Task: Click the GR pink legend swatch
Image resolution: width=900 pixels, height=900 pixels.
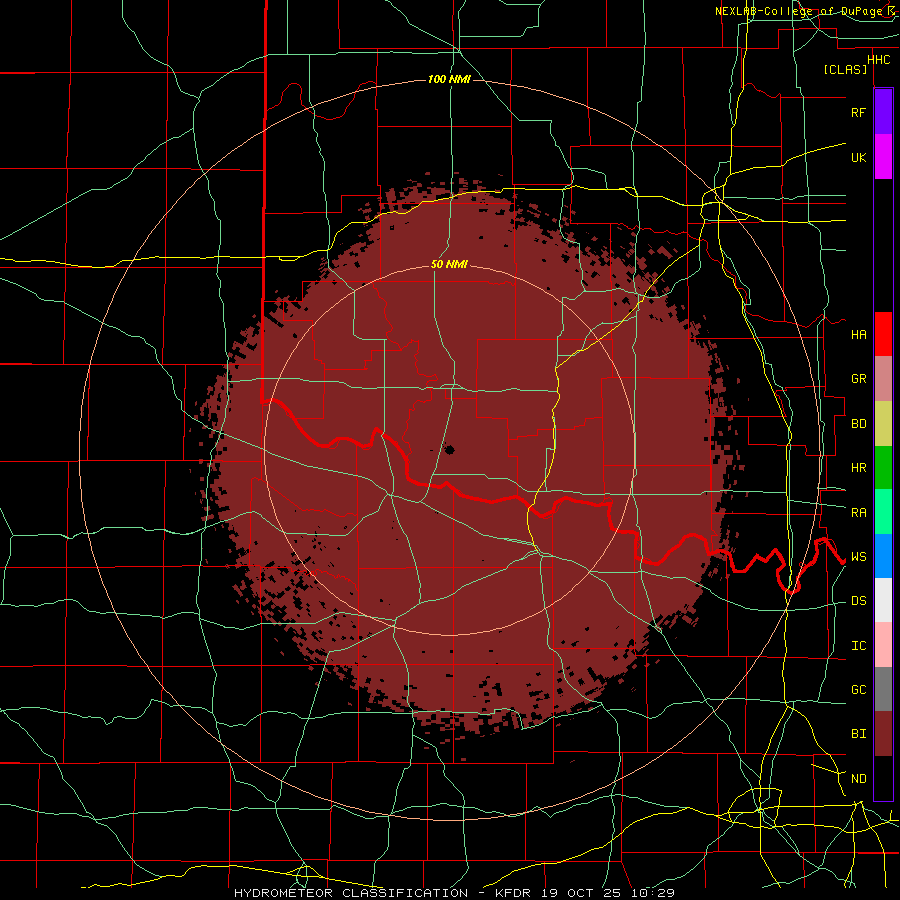Action: point(883,379)
